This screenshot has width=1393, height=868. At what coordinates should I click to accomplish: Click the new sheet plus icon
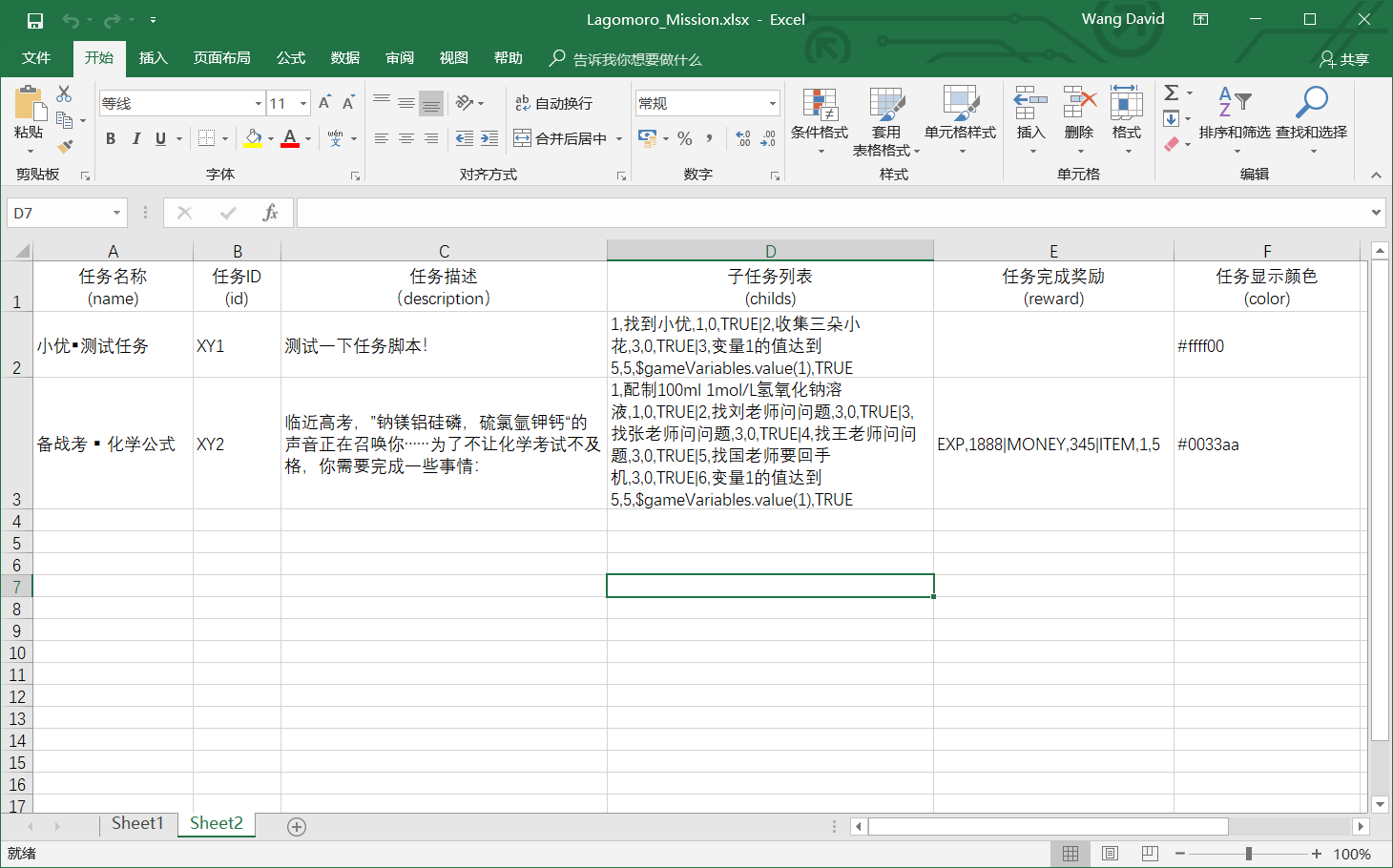(x=297, y=827)
